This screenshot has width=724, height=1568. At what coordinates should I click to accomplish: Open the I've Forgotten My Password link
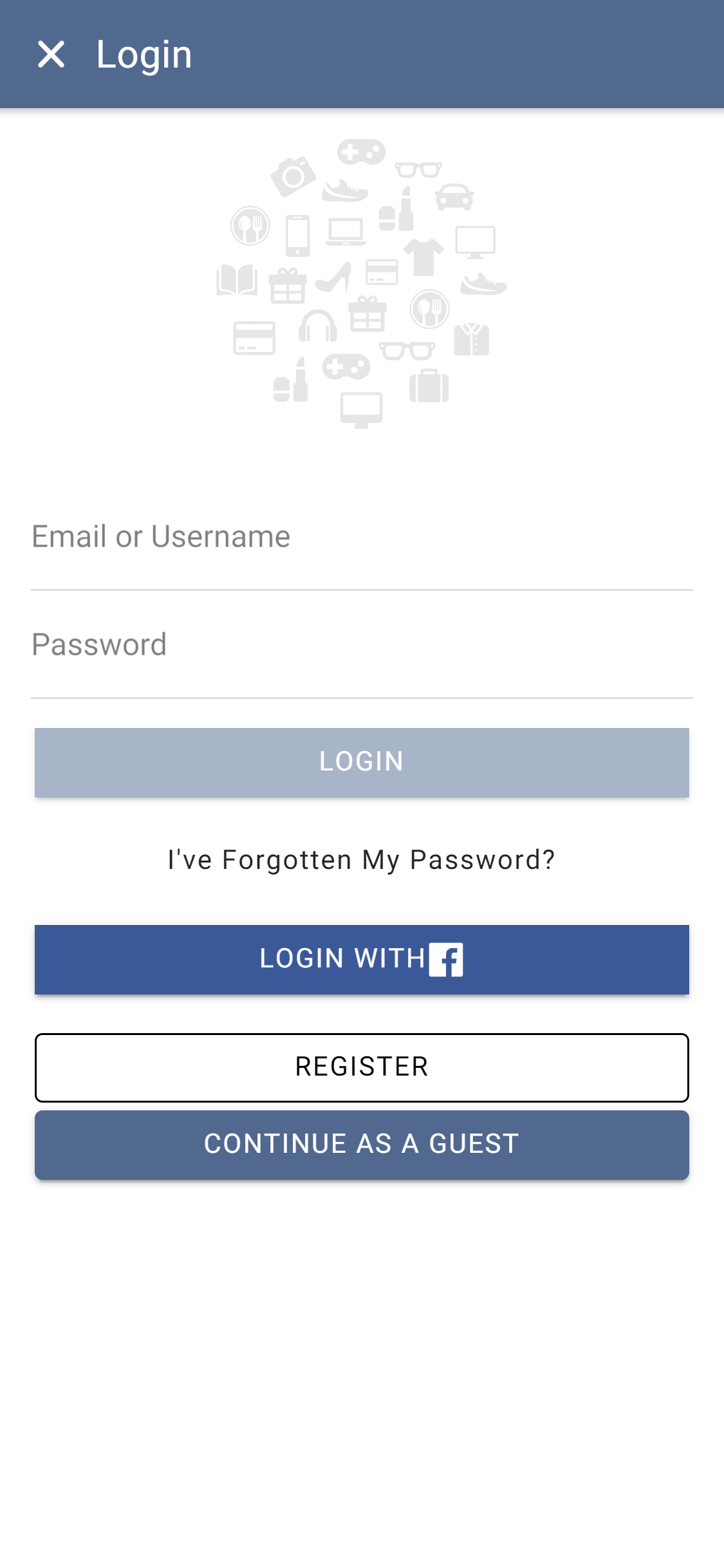(x=362, y=860)
